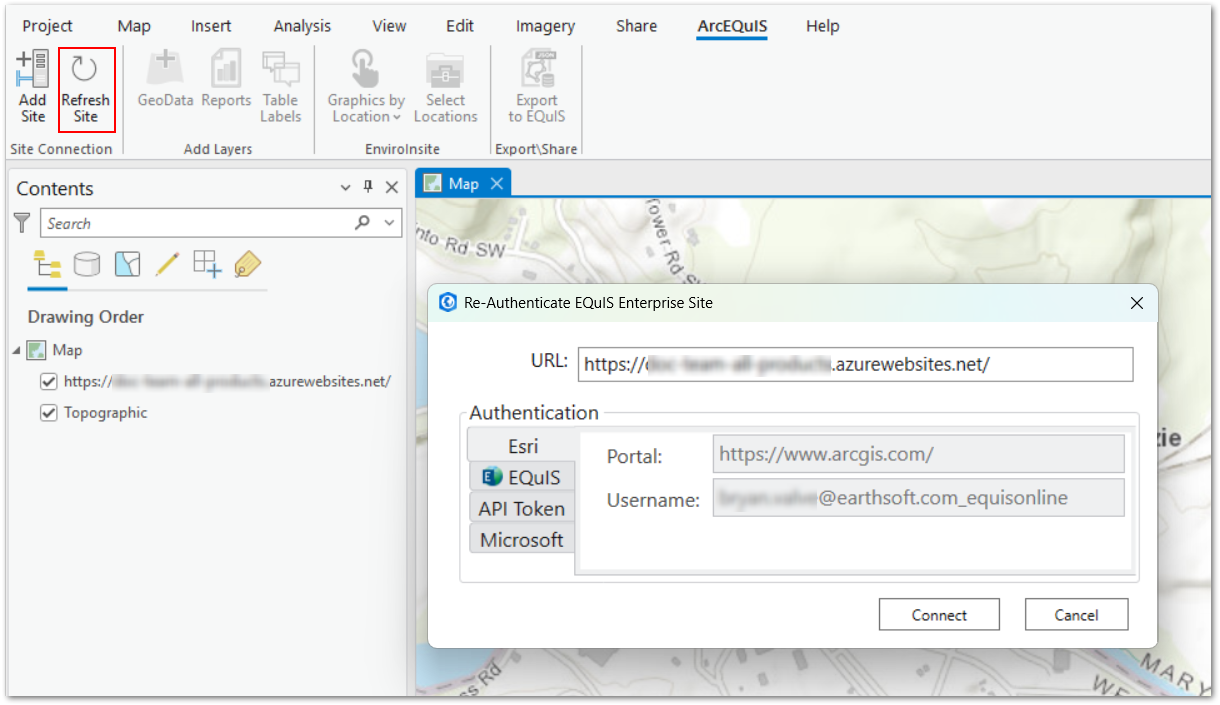Open the Contents search dropdown arrow
Screen dimensions: 1220x705
[x=390, y=223]
